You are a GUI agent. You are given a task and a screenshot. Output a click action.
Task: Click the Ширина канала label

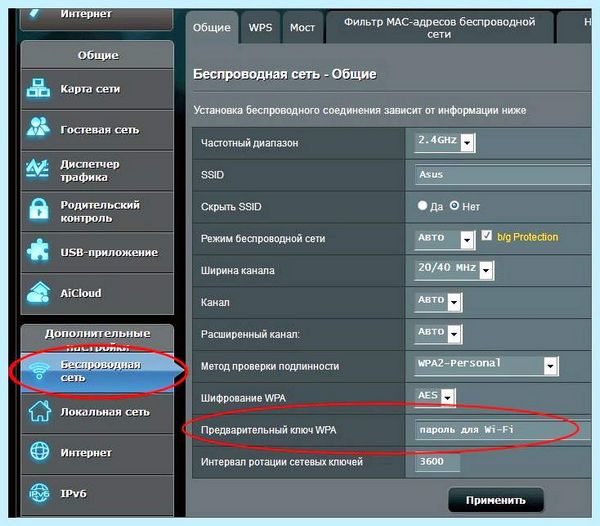(x=238, y=270)
